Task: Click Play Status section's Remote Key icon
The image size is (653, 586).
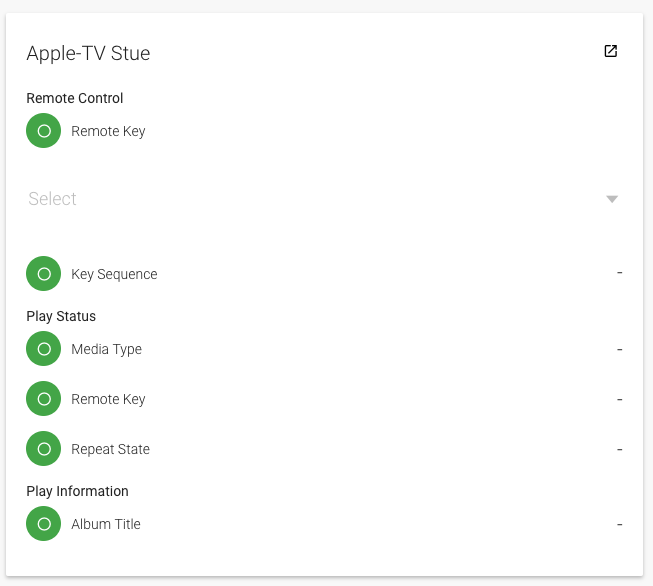Action: 44,399
